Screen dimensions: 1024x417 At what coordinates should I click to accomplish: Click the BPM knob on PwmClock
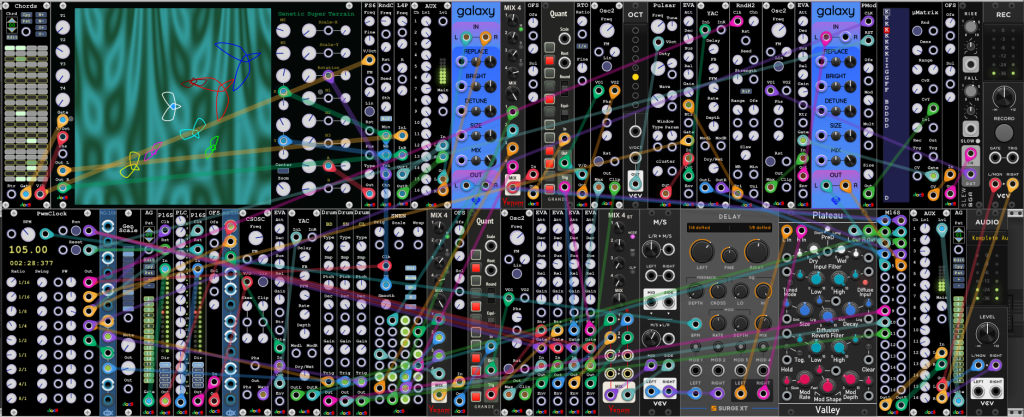[27, 233]
